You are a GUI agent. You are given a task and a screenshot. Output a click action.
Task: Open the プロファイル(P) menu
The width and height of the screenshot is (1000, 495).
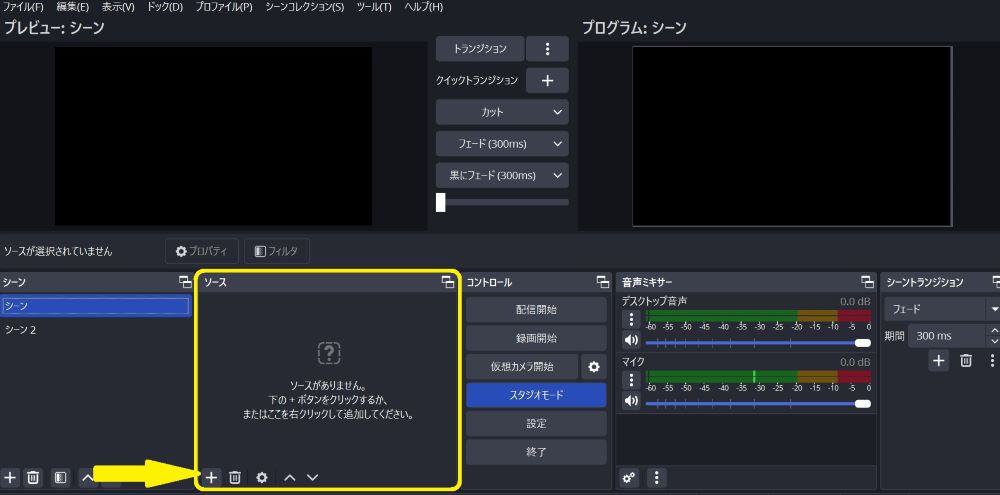tap(223, 7)
